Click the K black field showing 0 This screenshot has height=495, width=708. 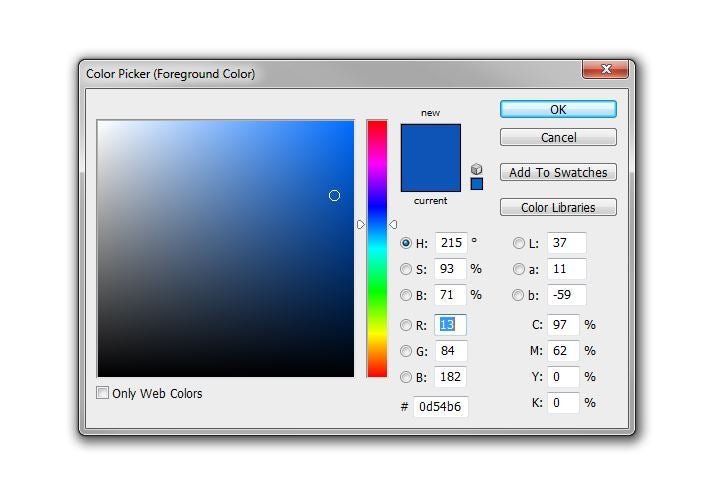click(x=563, y=403)
